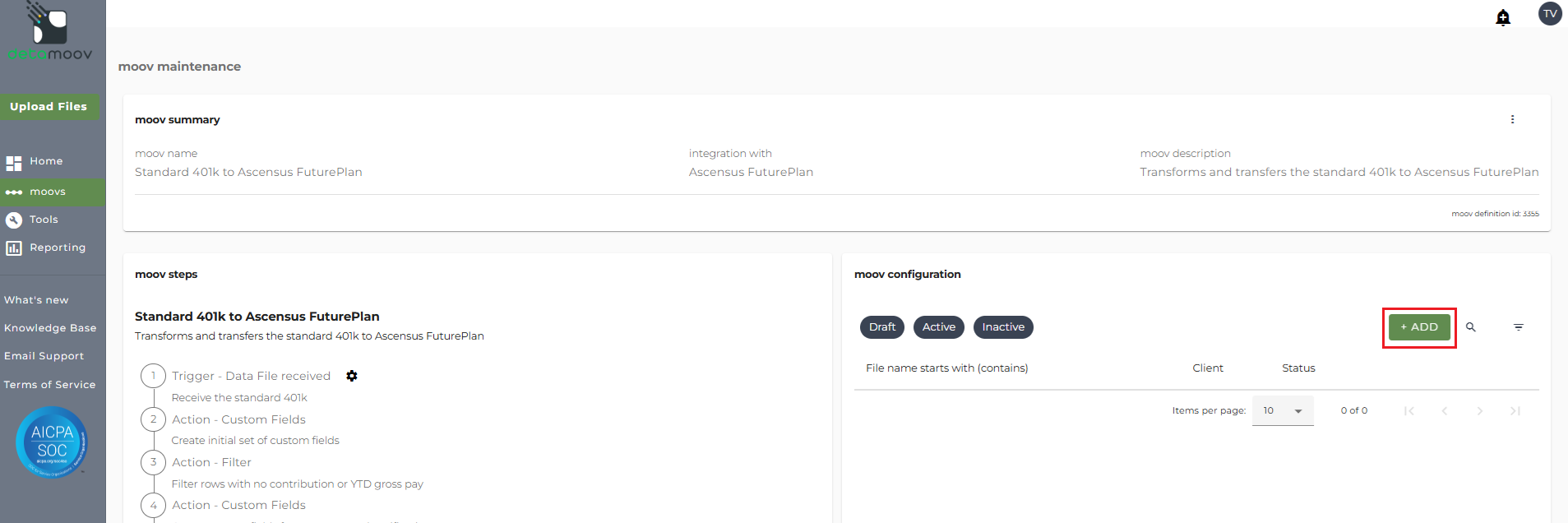Select step 3 circle in moov steps
This screenshot has width=1568, height=523.
coord(153,462)
